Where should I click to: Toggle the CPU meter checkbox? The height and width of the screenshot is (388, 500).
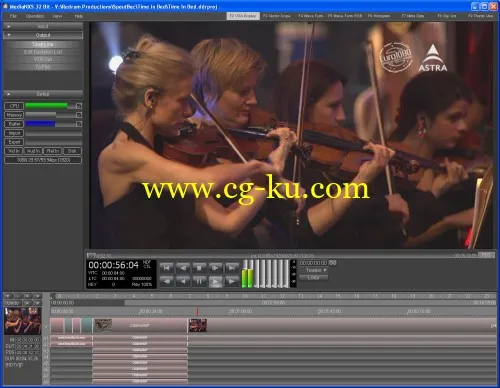pyautogui.click(x=79, y=106)
